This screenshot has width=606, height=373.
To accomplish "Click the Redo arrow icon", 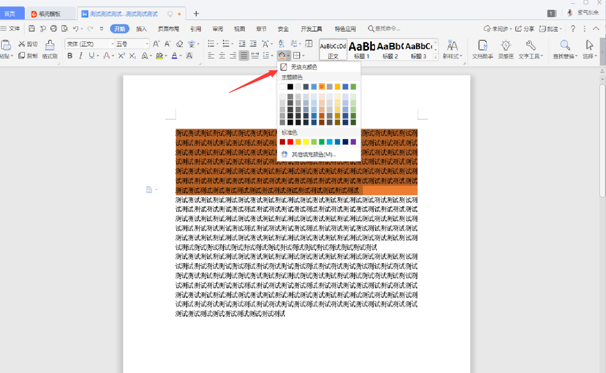I will tap(90, 29).
